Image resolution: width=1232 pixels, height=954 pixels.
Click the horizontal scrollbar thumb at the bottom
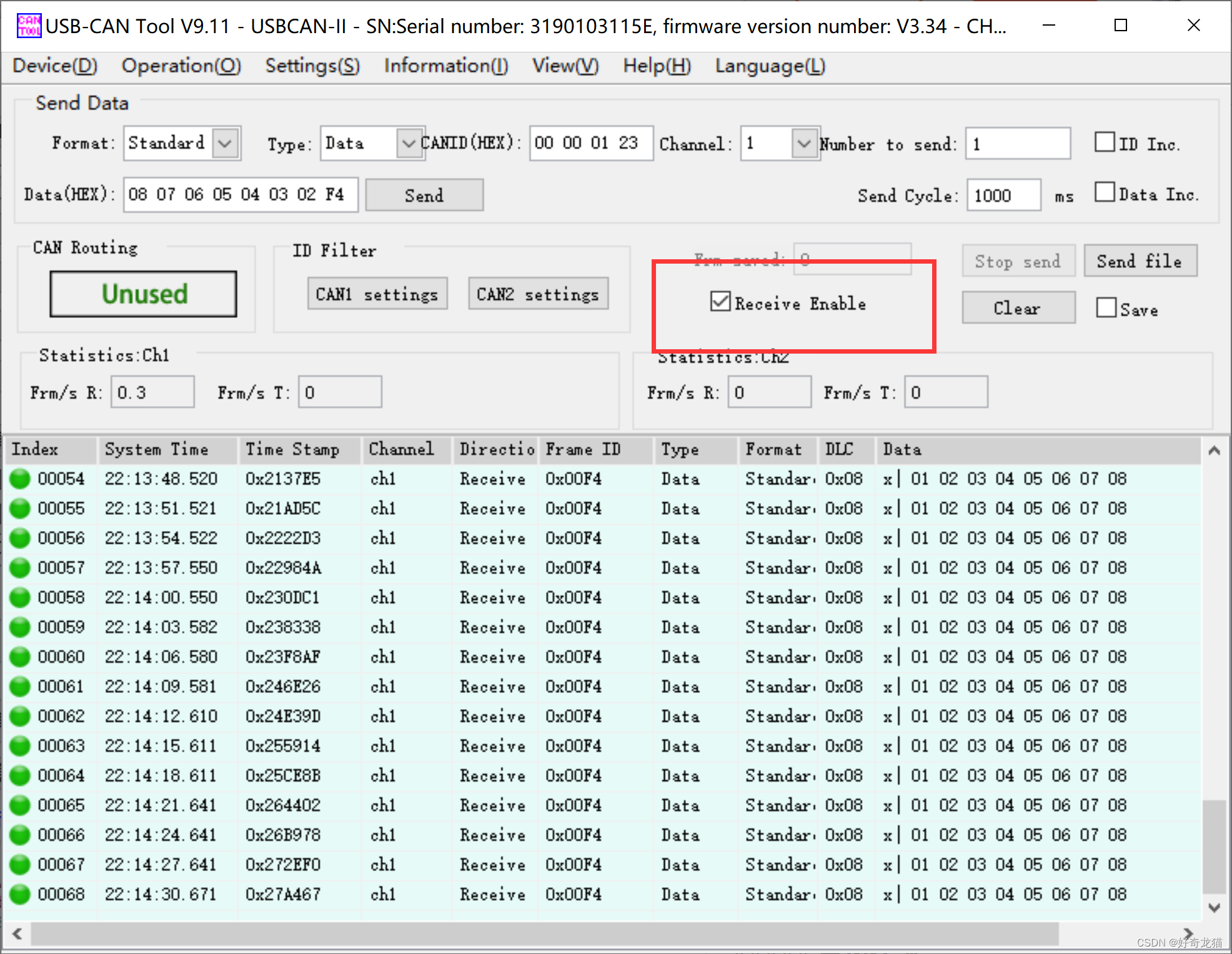click(x=545, y=934)
